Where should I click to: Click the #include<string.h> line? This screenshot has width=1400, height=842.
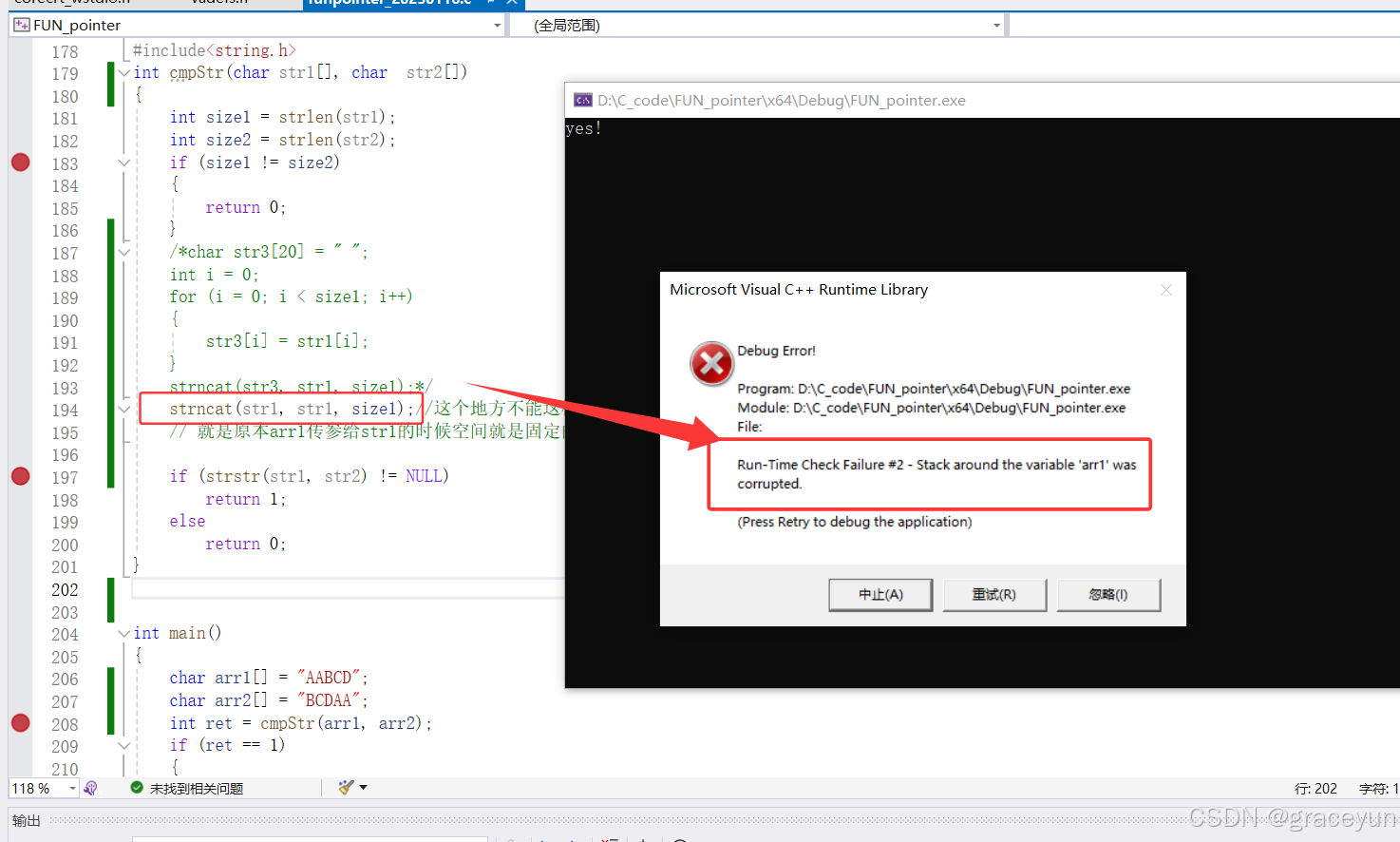click(x=215, y=50)
